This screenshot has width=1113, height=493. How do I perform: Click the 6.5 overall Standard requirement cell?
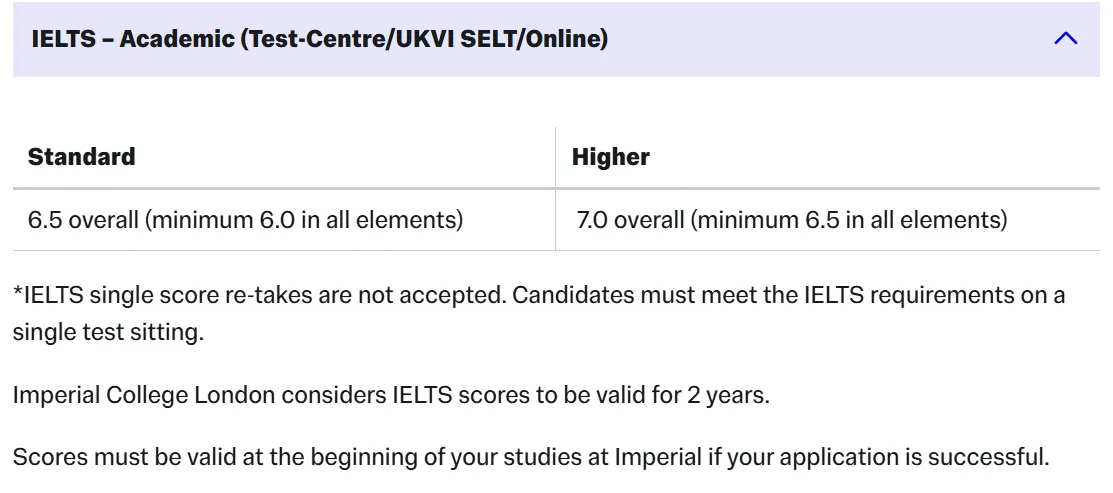coord(284,220)
